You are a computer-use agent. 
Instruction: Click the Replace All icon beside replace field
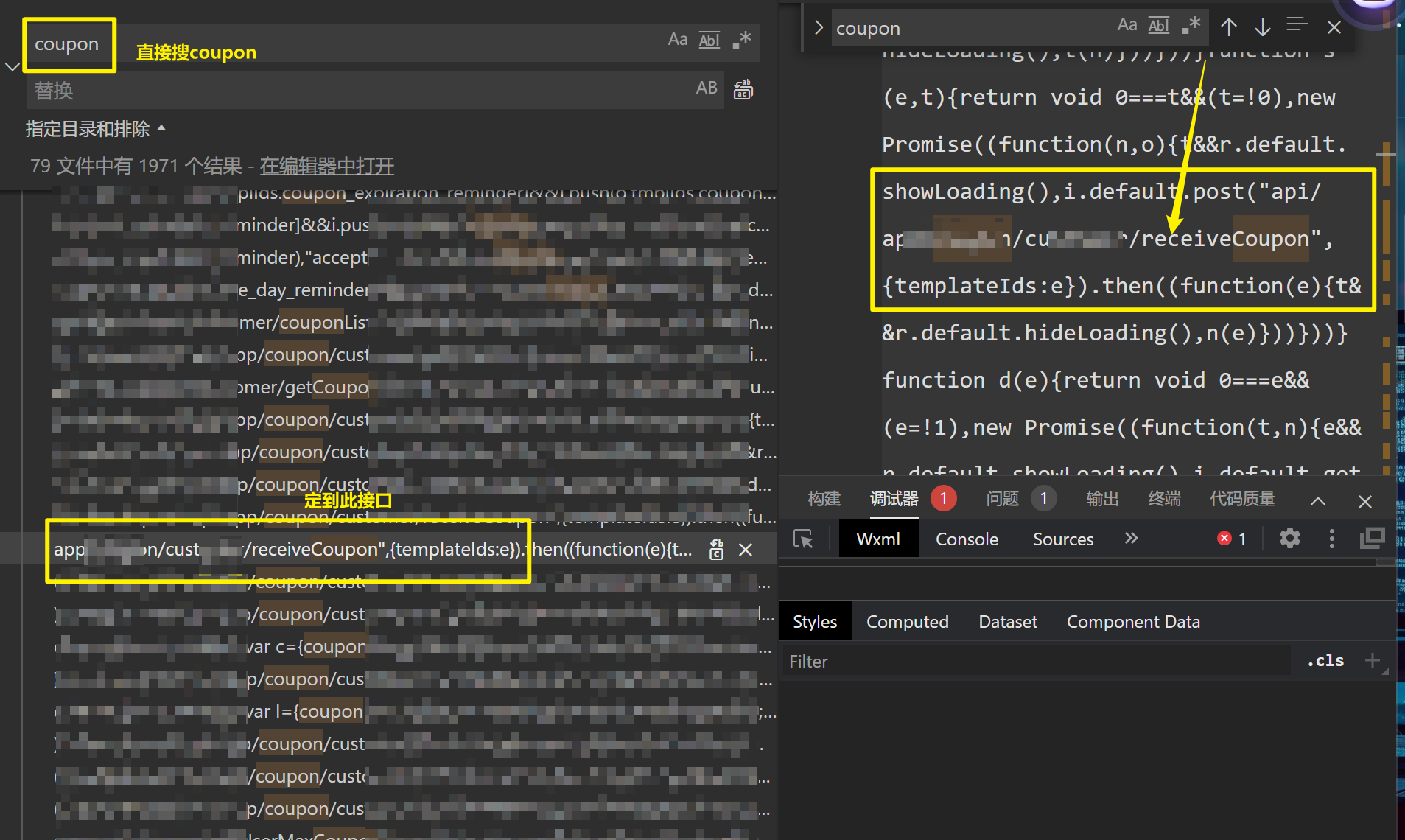click(743, 89)
